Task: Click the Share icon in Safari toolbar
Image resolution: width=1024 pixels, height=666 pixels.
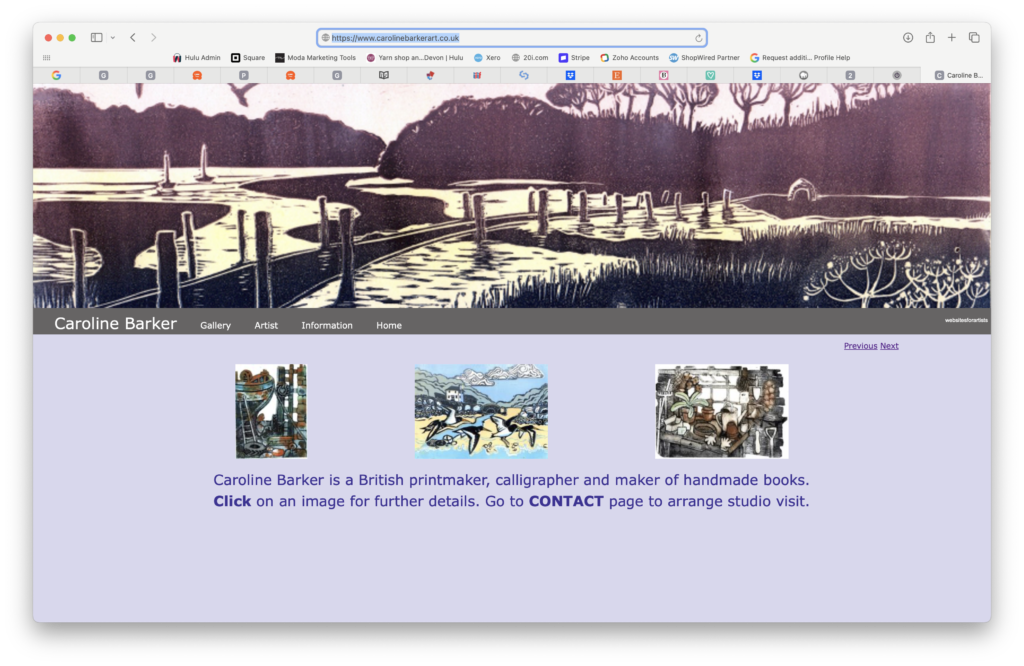Action: pyautogui.click(x=930, y=38)
